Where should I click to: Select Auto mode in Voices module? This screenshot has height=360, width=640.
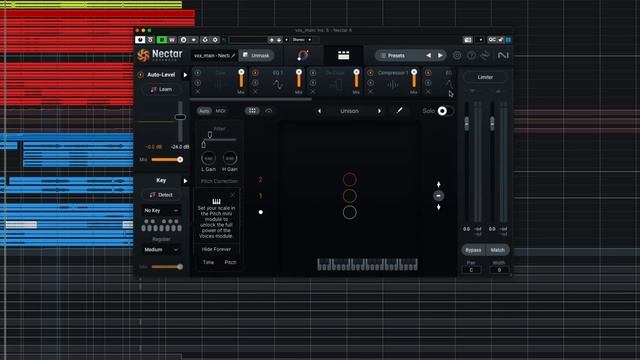[x=204, y=111]
